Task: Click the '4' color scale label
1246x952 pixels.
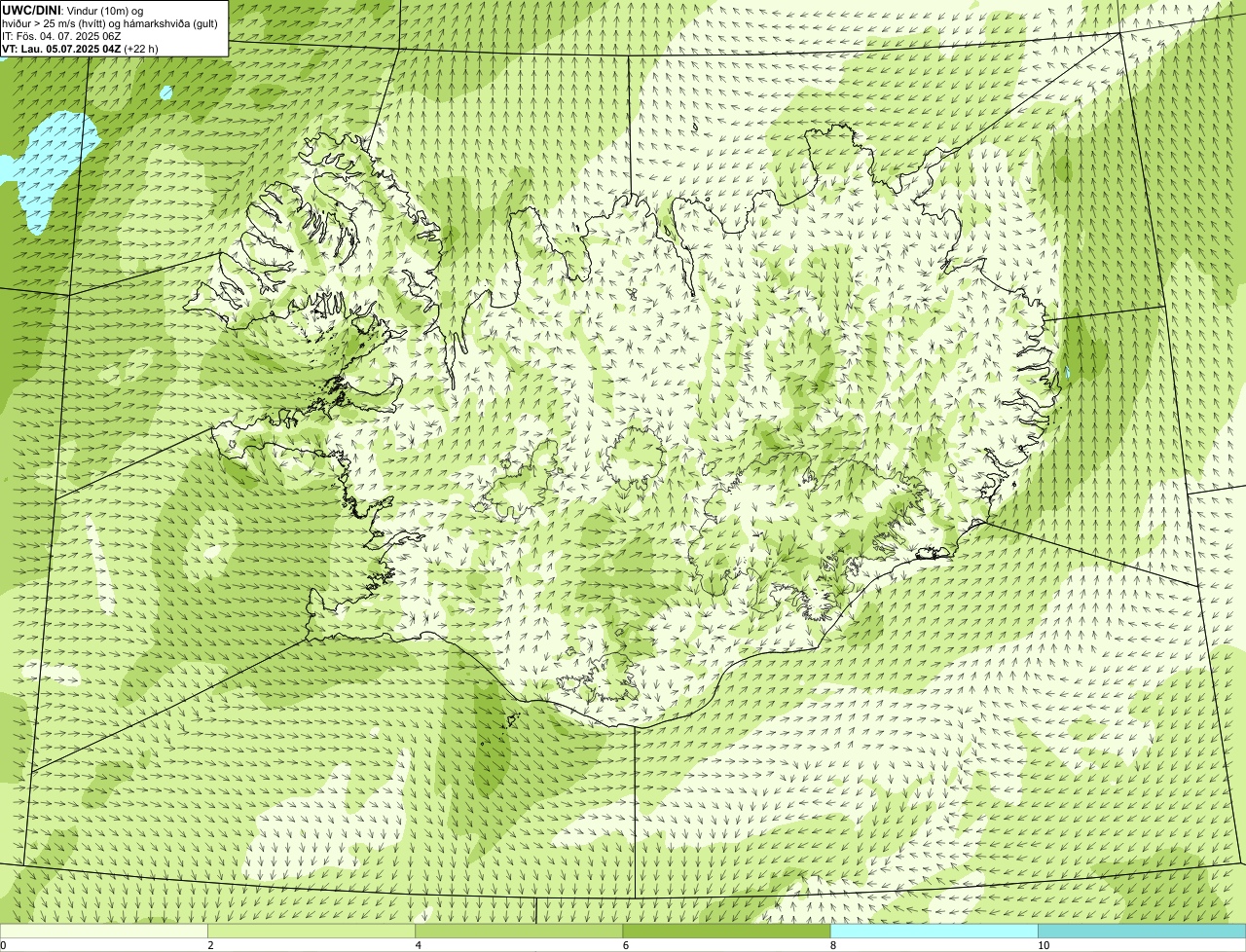Action: click(419, 945)
